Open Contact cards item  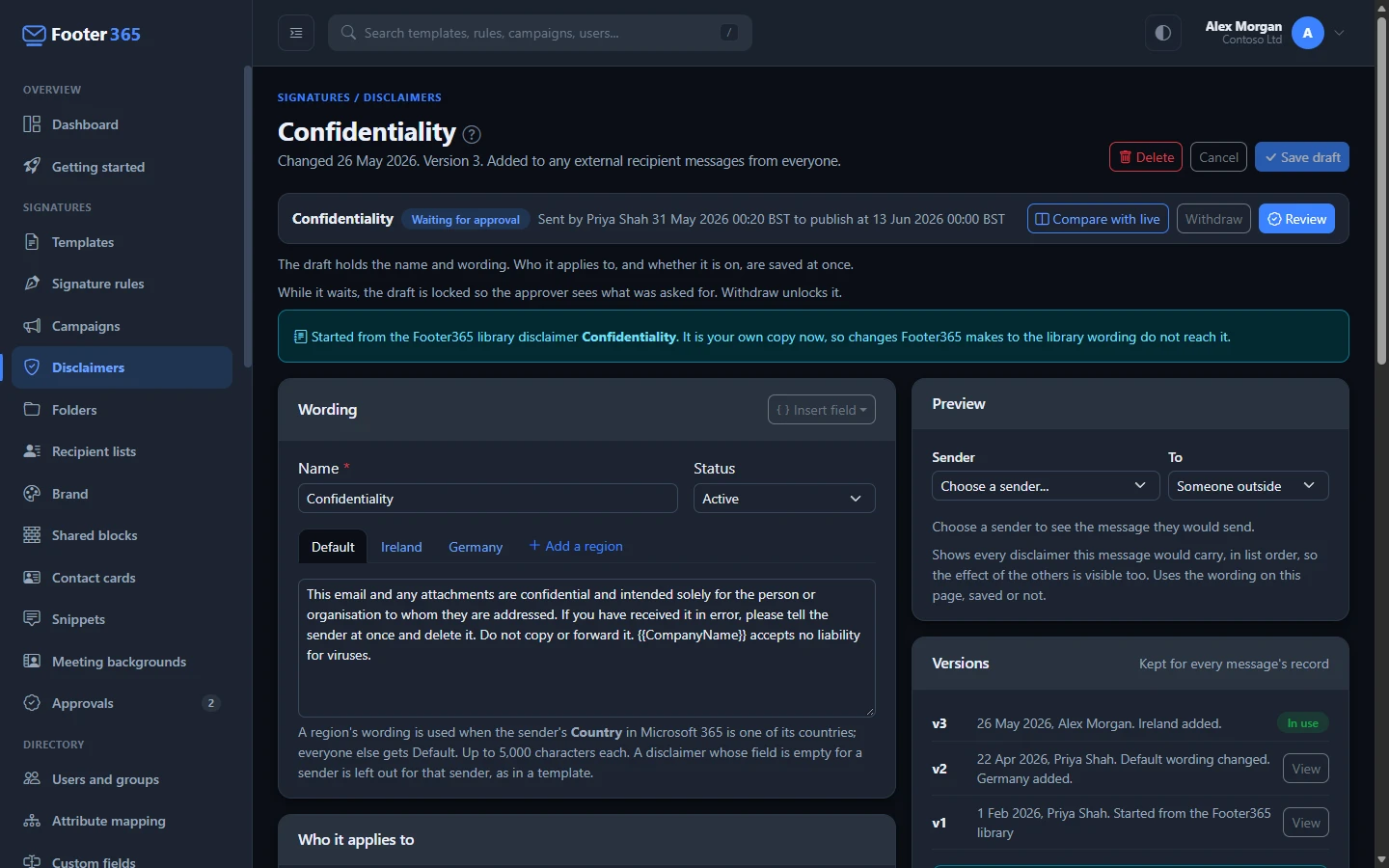[122, 578]
